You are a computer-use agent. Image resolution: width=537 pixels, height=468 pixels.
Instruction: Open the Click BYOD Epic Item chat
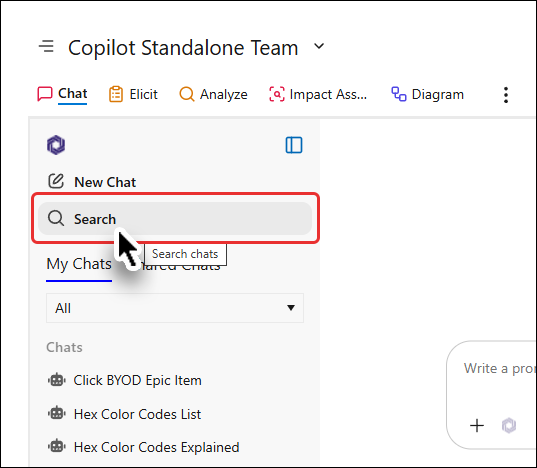125,380
